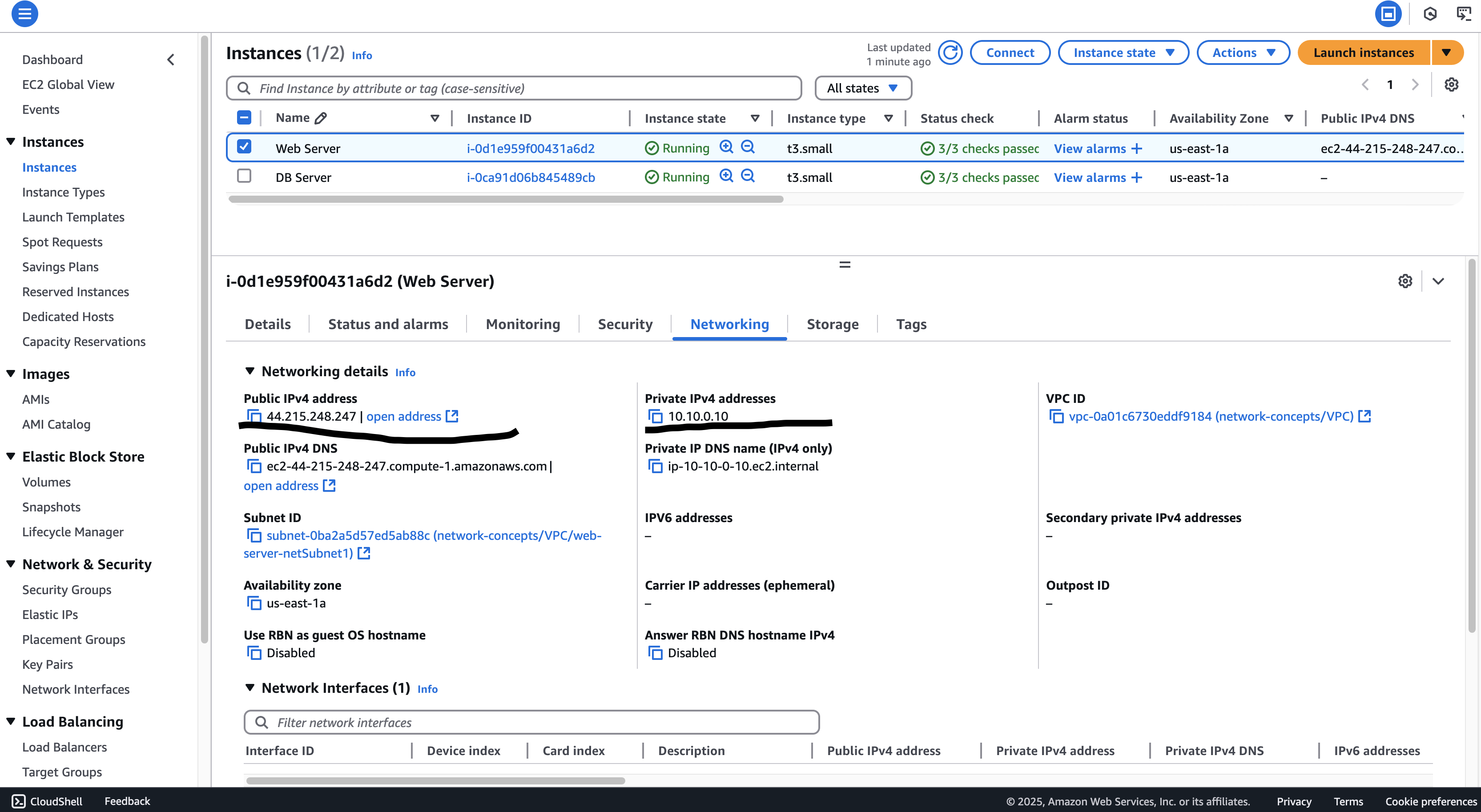Collapse the instance details panel chevron
The width and height of the screenshot is (1481, 812).
pyautogui.click(x=1438, y=281)
